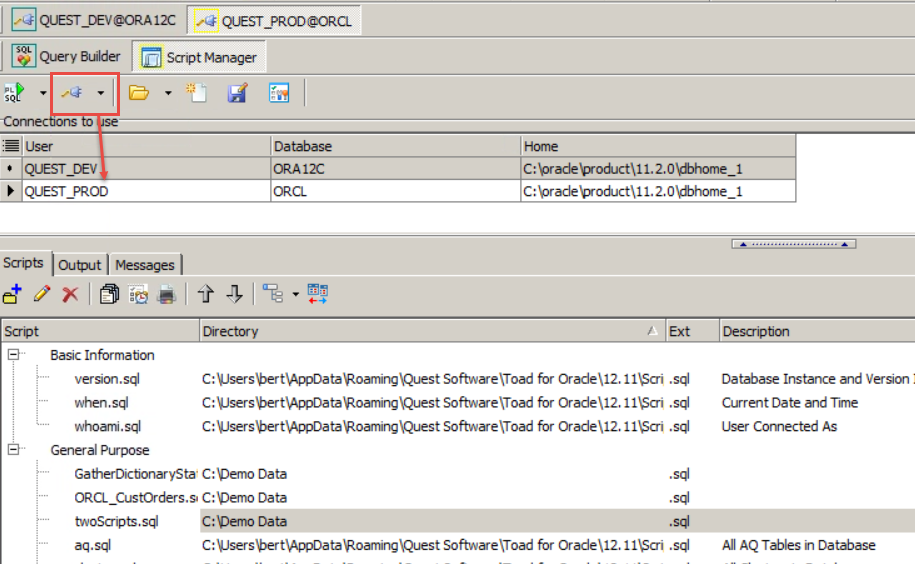Click the Description column header
The height and width of the screenshot is (564, 915).
pyautogui.click(x=817, y=331)
